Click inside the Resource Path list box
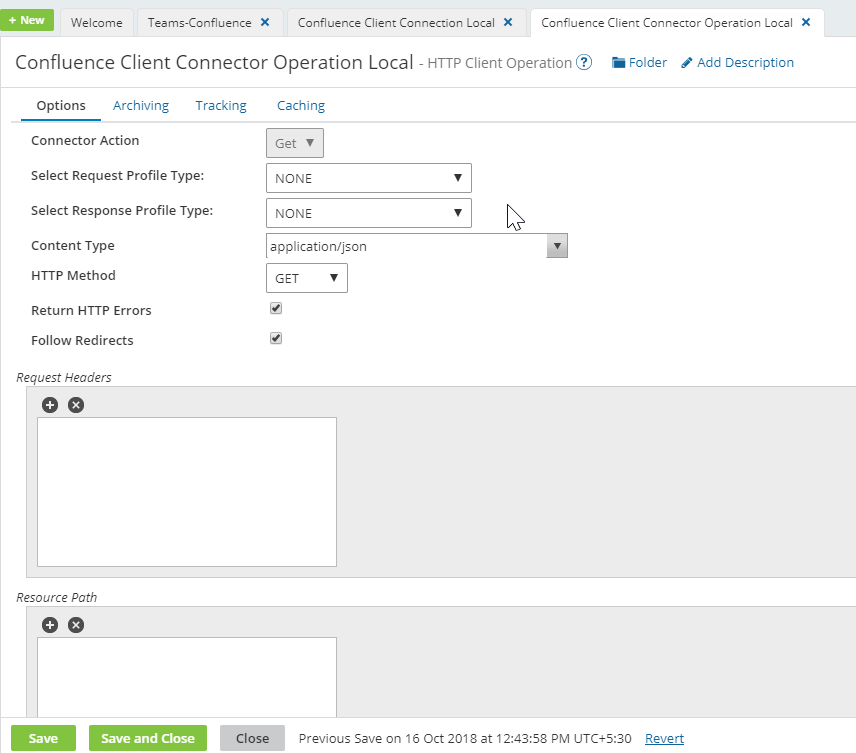The image size is (856, 753). point(187,677)
